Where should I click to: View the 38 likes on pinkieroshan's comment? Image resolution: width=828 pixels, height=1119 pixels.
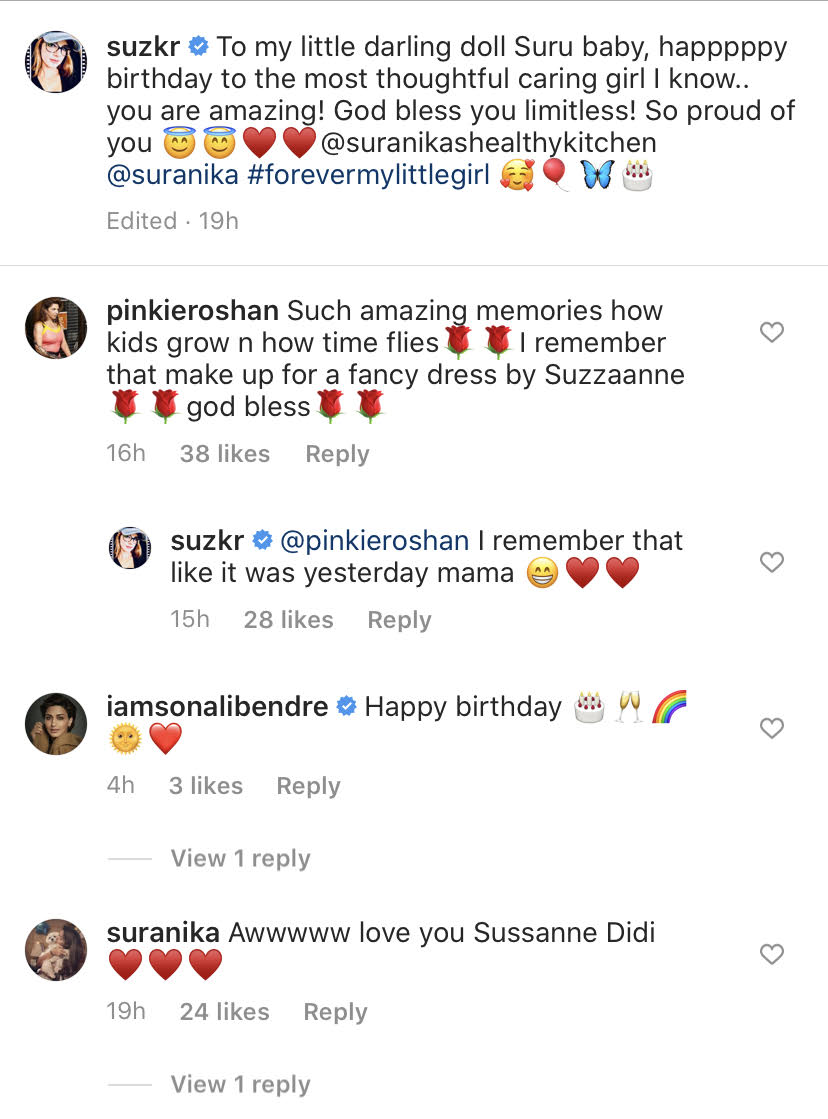coord(224,453)
